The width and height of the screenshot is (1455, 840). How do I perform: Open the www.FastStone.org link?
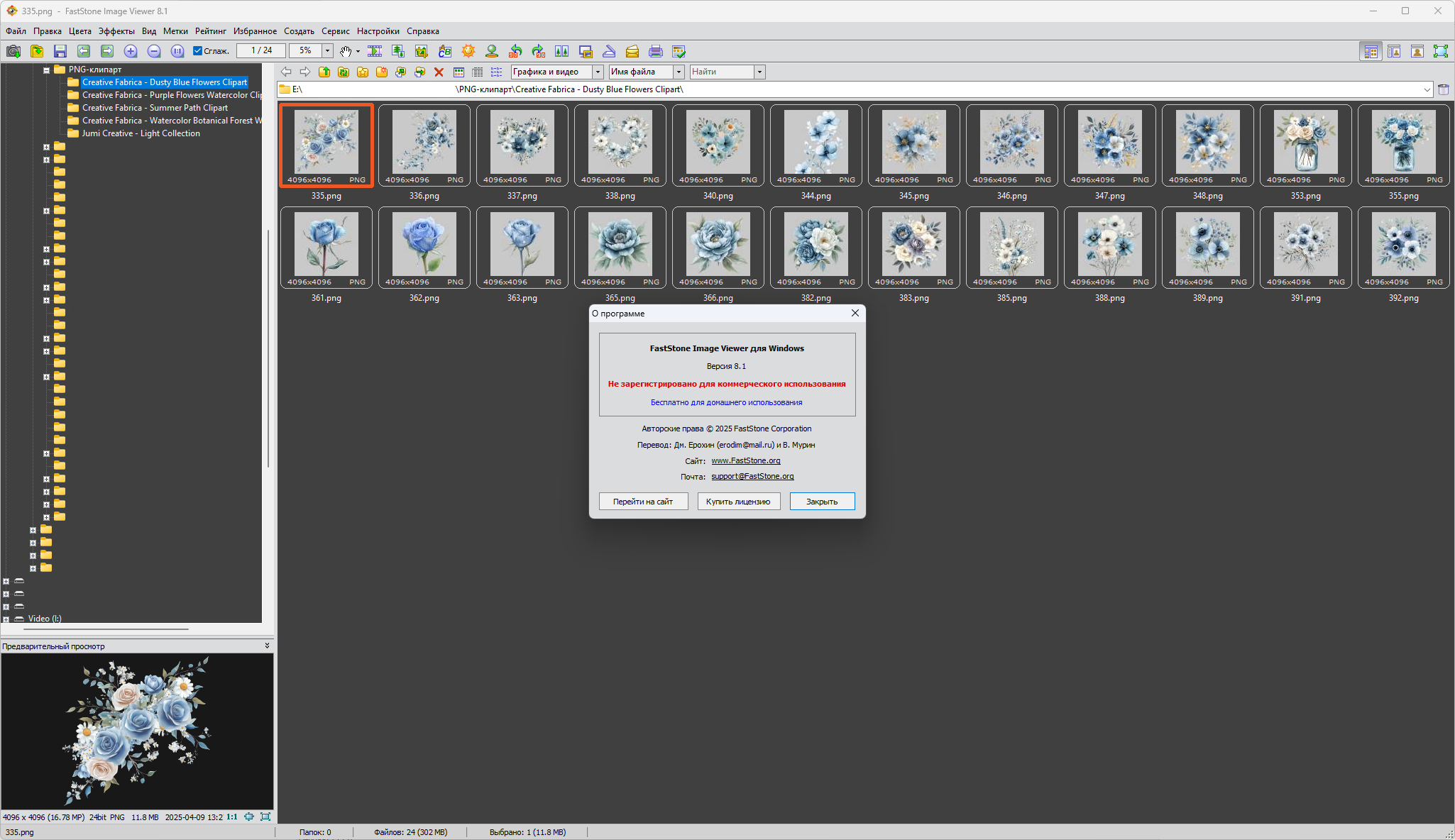pyautogui.click(x=745, y=460)
